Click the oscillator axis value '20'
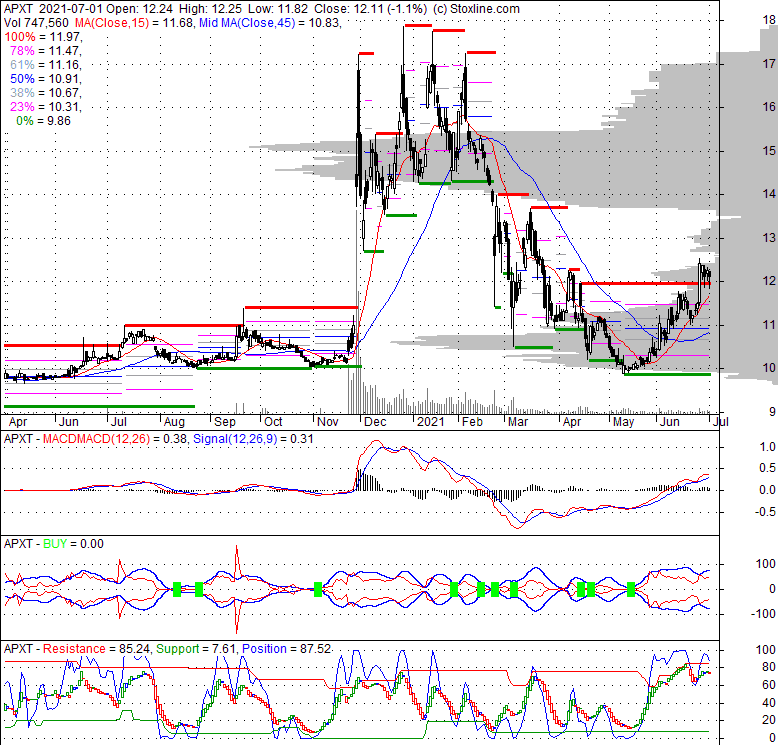This screenshot has width=780, height=745. [x=770, y=721]
